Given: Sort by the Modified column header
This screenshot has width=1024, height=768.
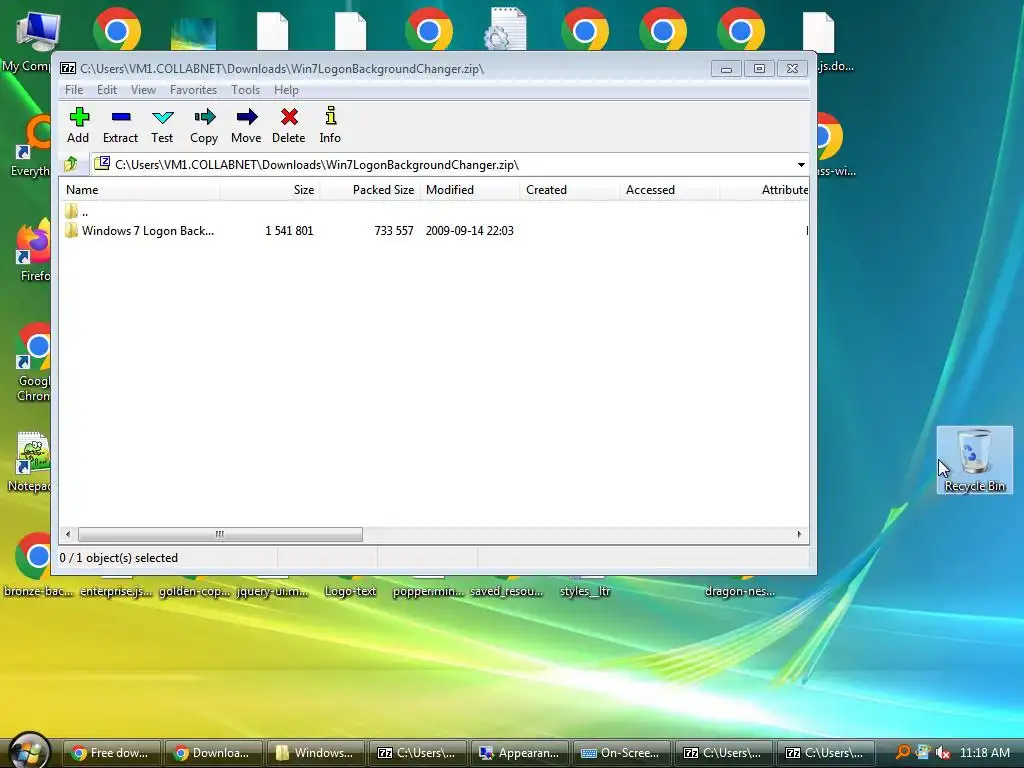Looking at the screenshot, I should [470, 190].
